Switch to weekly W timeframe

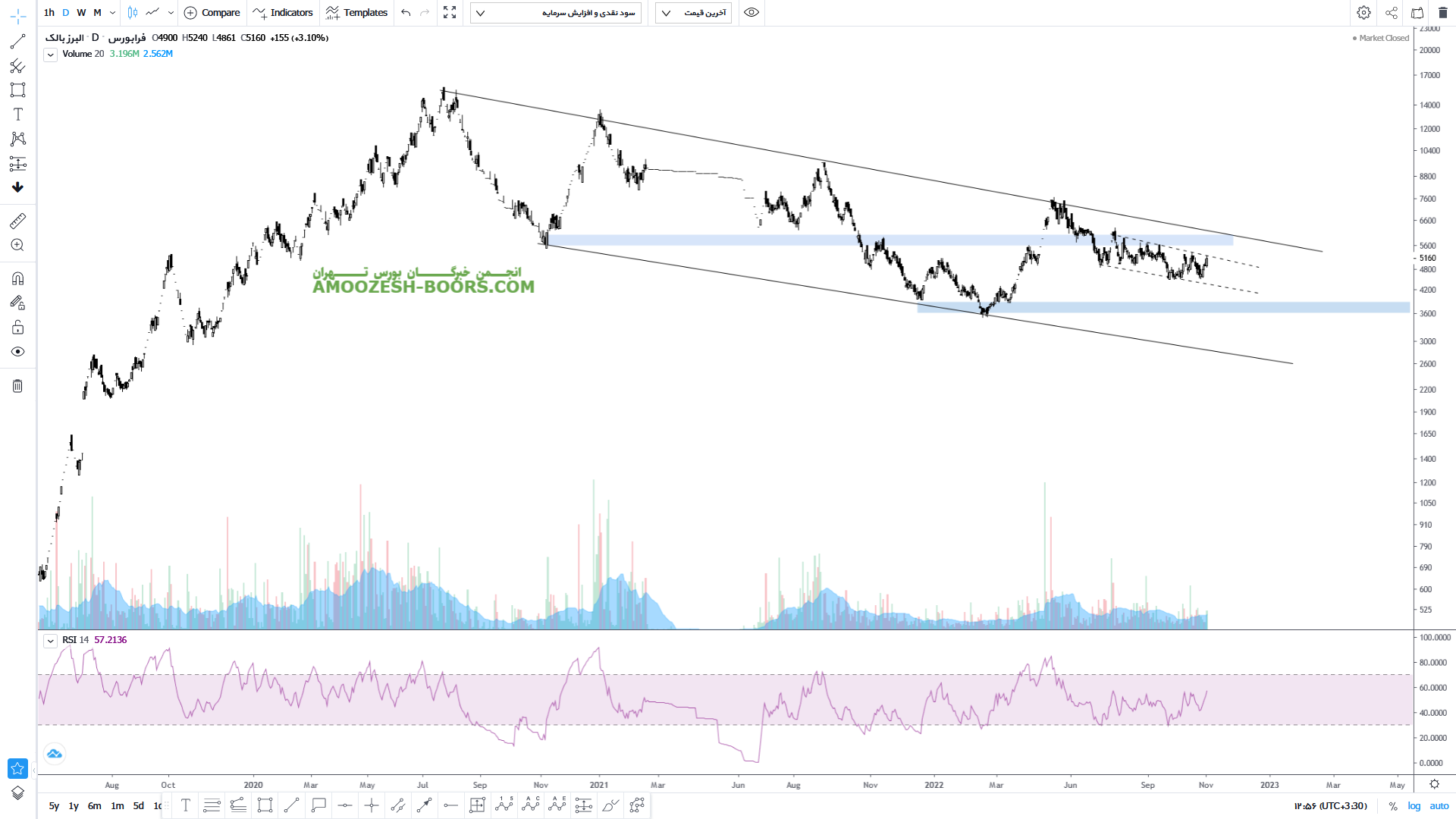coord(81,13)
